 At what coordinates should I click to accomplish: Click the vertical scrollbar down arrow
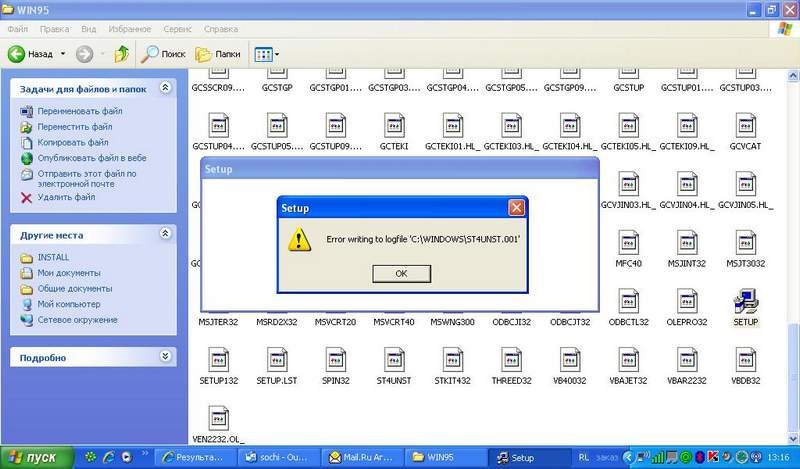coord(793,438)
